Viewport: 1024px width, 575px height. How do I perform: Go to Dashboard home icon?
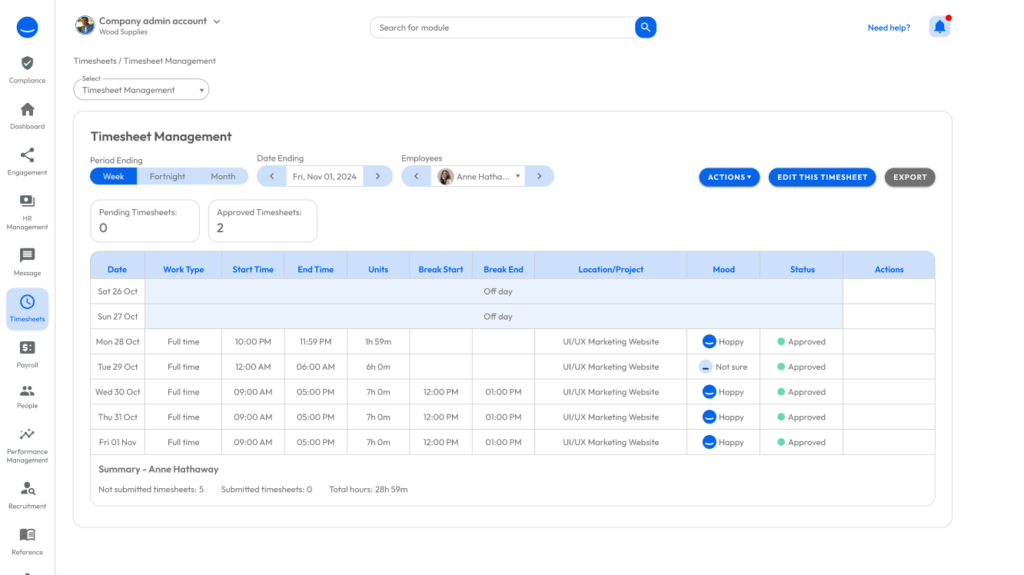pyautogui.click(x=27, y=110)
